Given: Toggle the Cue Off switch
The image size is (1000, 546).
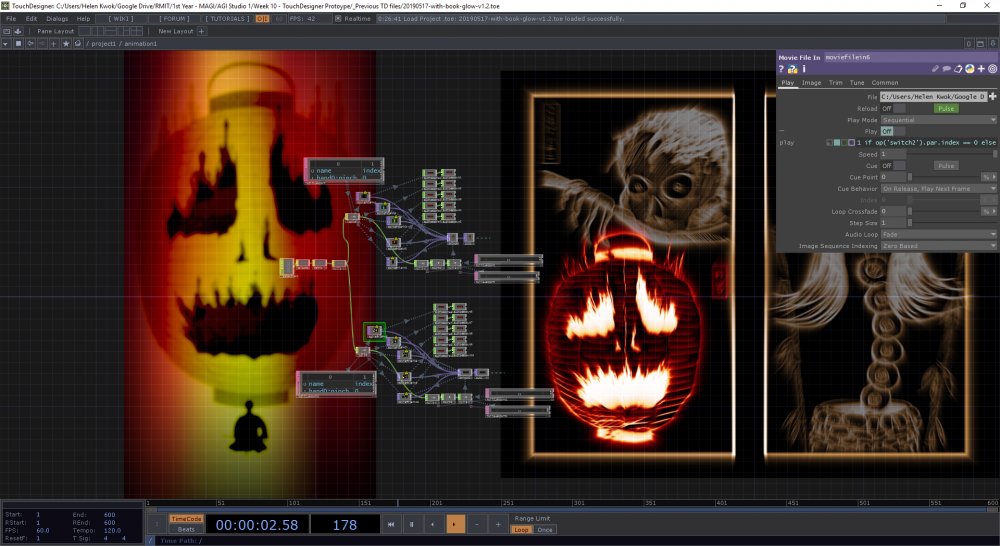Looking at the screenshot, I should click(893, 165).
